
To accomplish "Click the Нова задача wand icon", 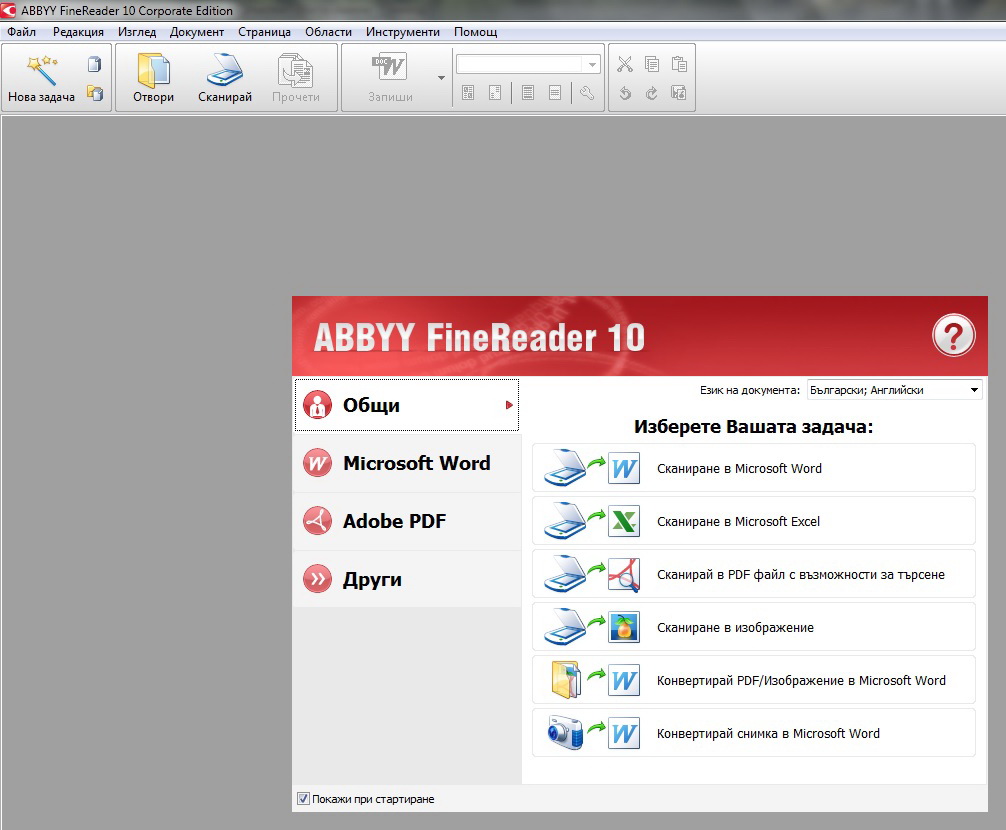I will [x=41, y=70].
